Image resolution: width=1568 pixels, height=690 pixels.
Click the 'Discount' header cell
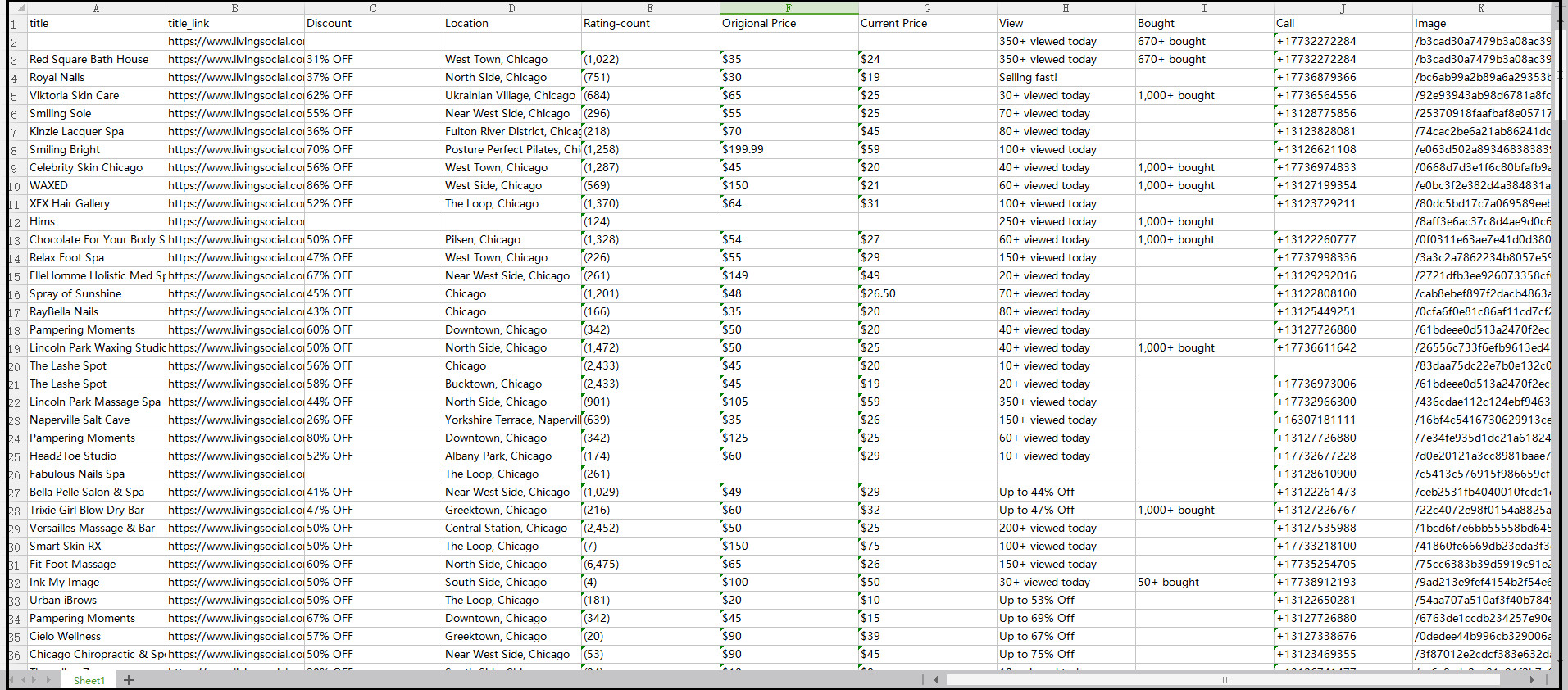point(373,24)
